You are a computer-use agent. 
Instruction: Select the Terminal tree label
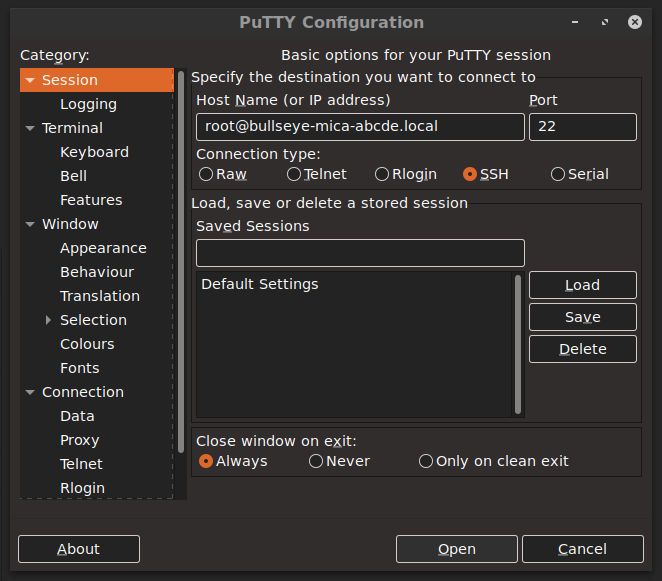click(72, 128)
